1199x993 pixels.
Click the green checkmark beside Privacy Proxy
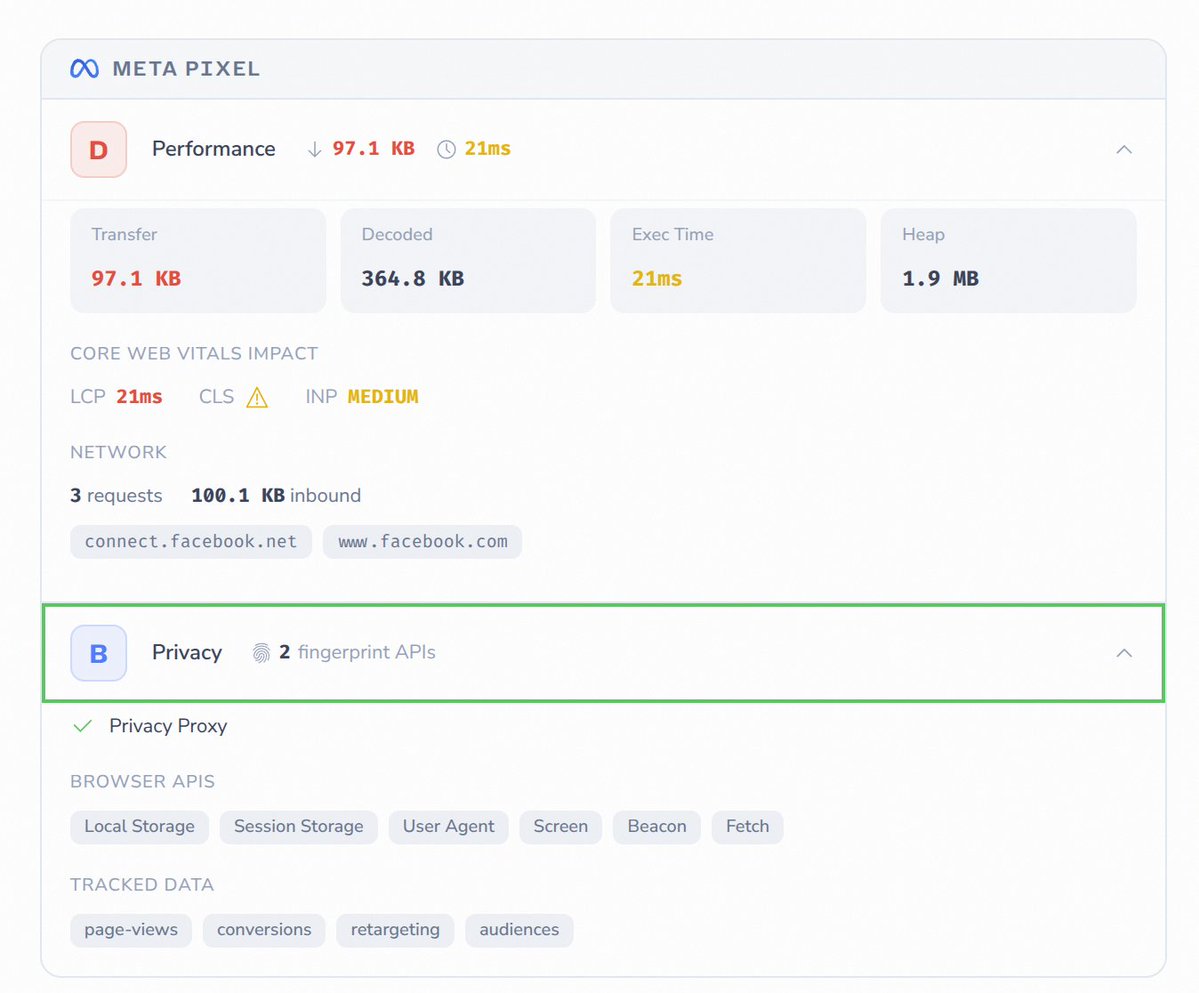pyautogui.click(x=83, y=725)
